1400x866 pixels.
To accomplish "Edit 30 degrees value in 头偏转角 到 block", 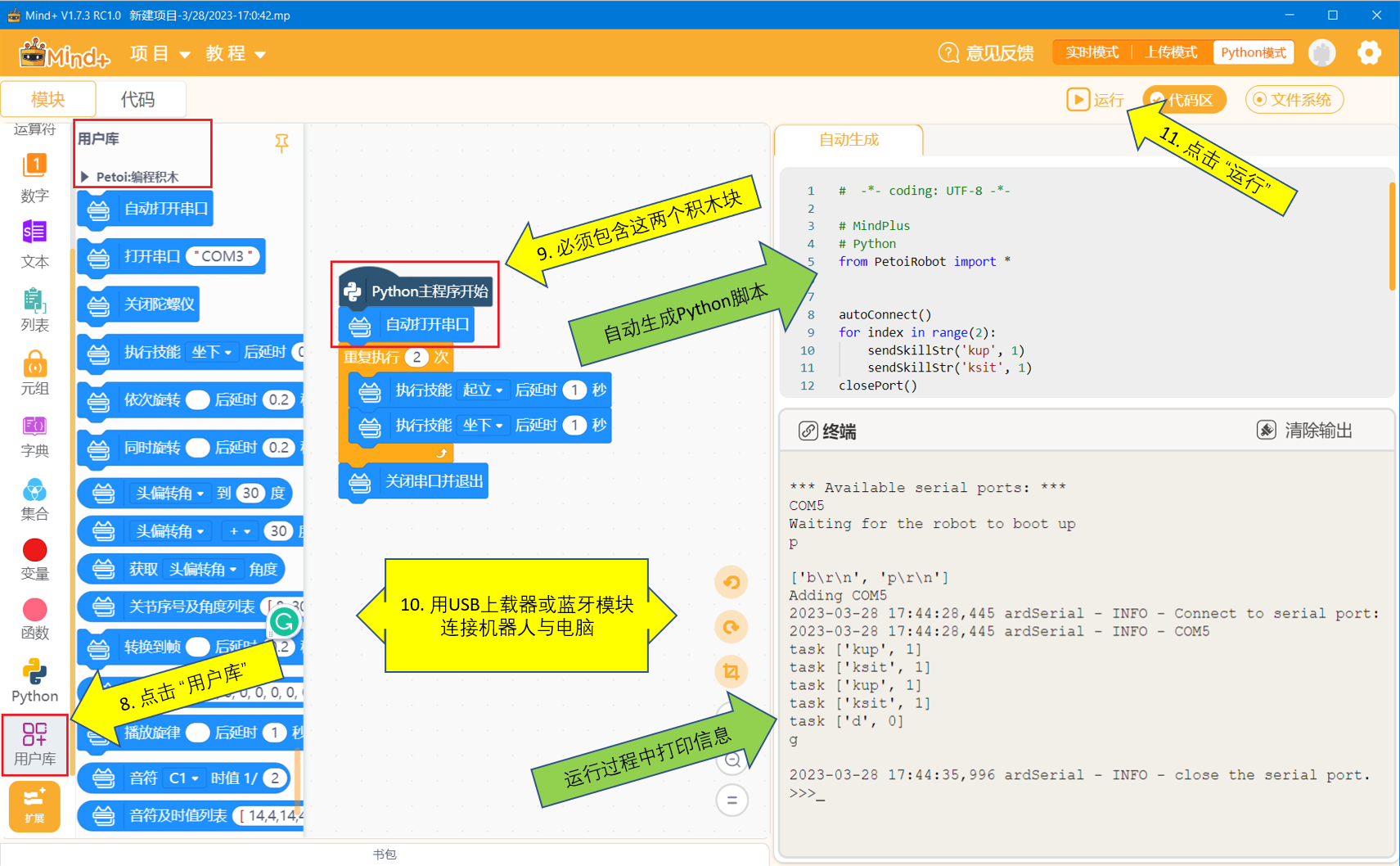I will (250, 494).
